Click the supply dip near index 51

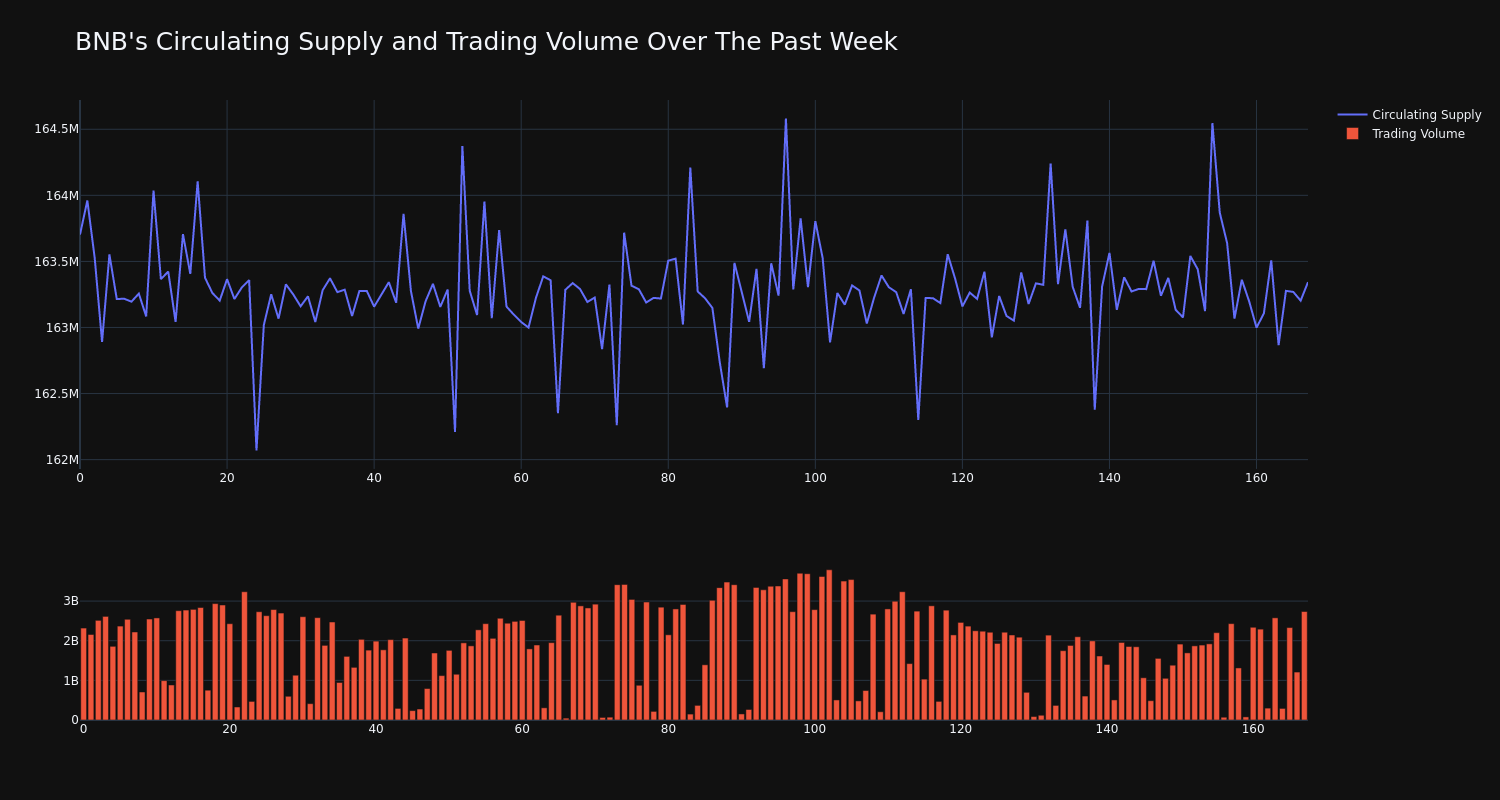[455, 431]
